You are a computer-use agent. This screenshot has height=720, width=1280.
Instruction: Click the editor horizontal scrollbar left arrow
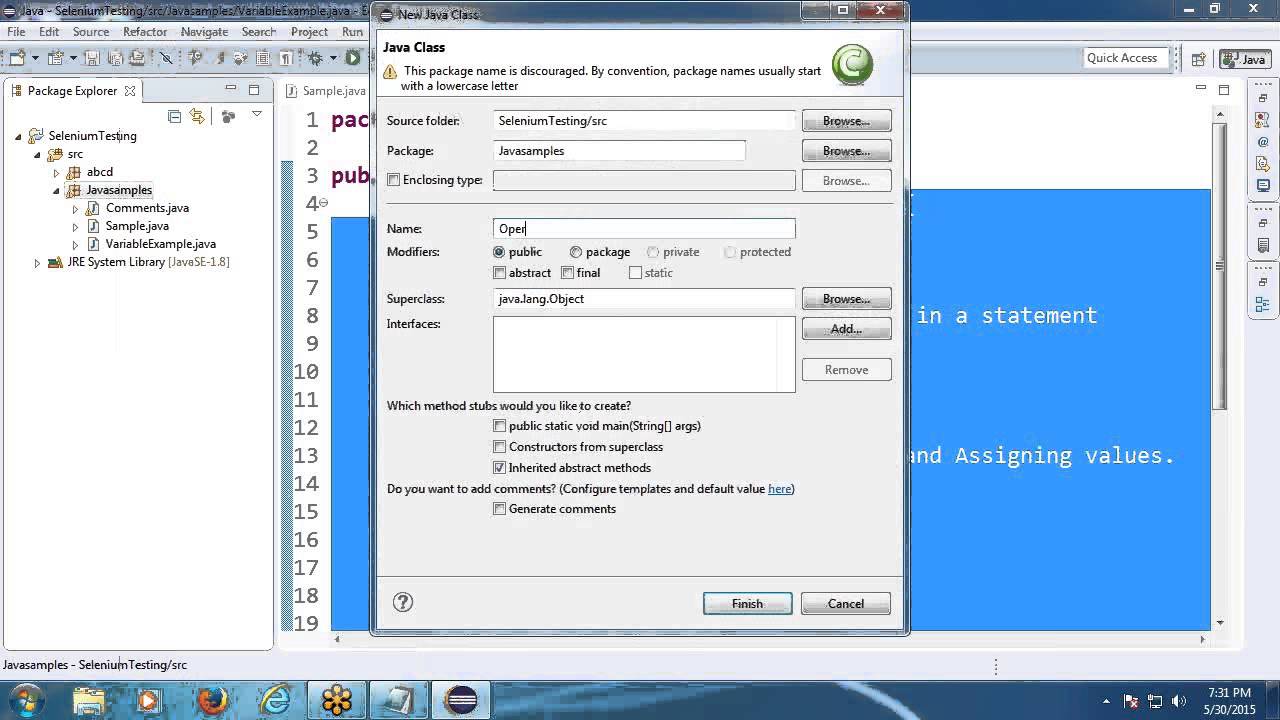pyautogui.click(x=337, y=638)
